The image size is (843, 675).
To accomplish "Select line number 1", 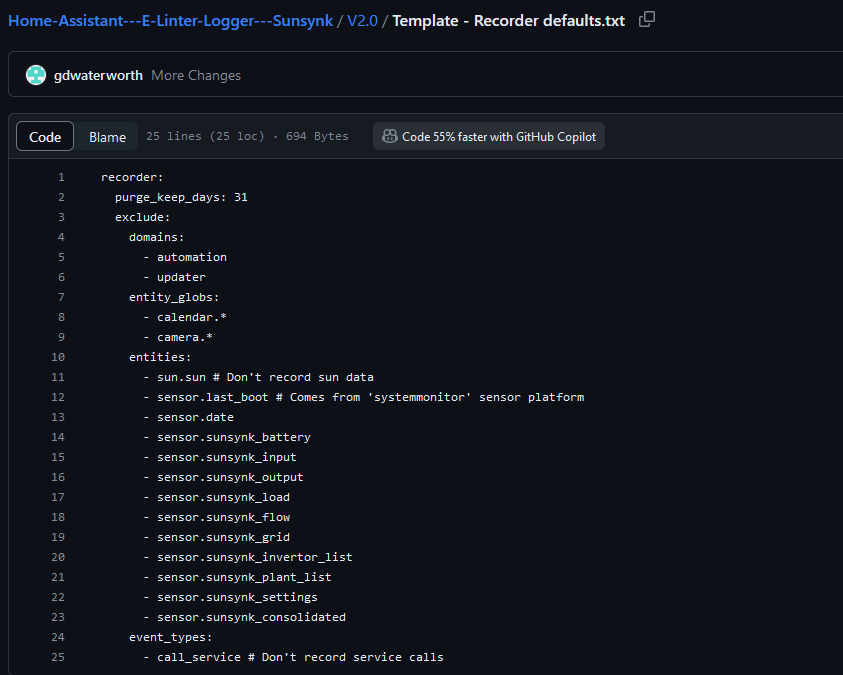I will point(61,177).
